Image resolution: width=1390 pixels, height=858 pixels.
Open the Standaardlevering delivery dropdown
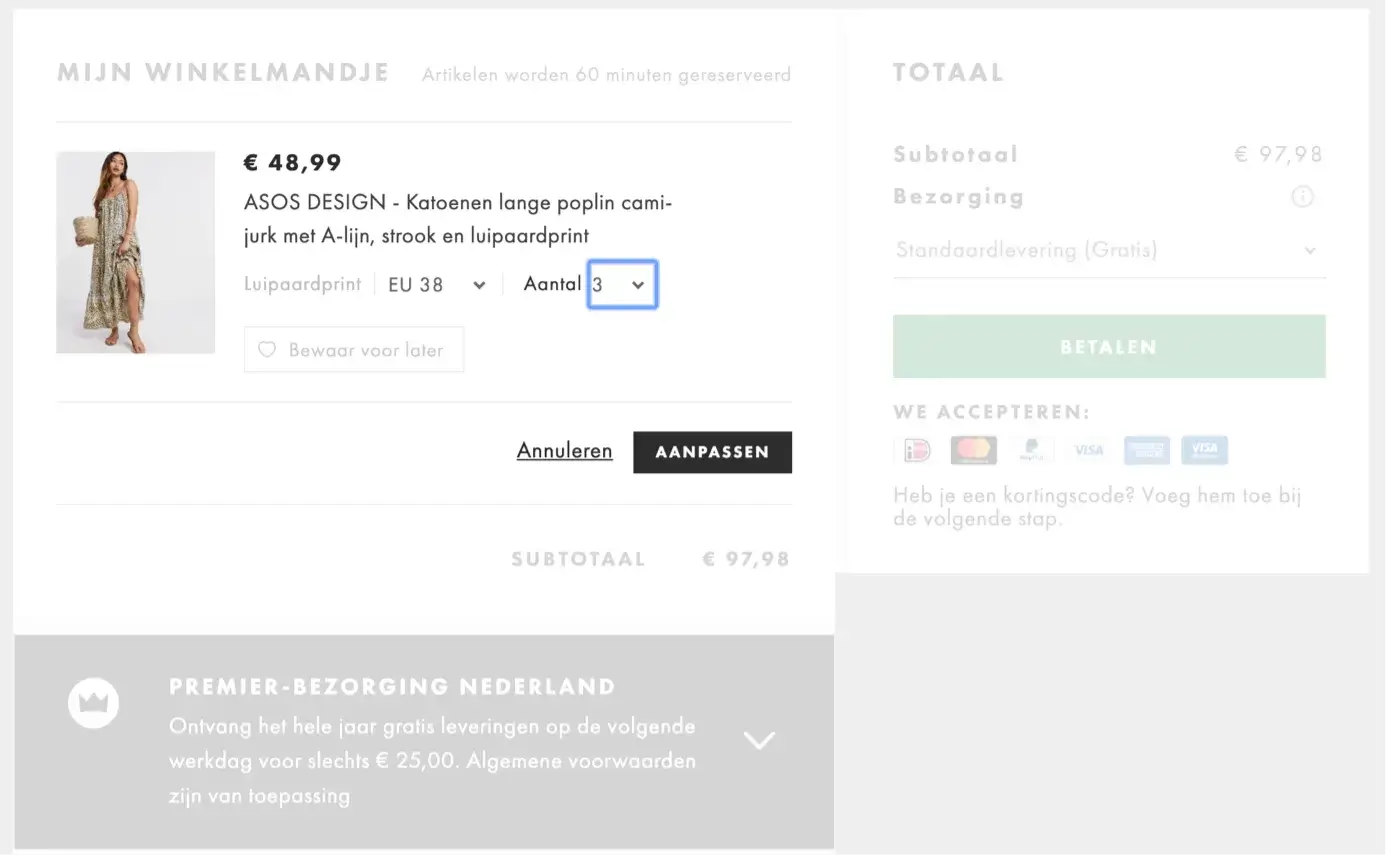point(1108,250)
